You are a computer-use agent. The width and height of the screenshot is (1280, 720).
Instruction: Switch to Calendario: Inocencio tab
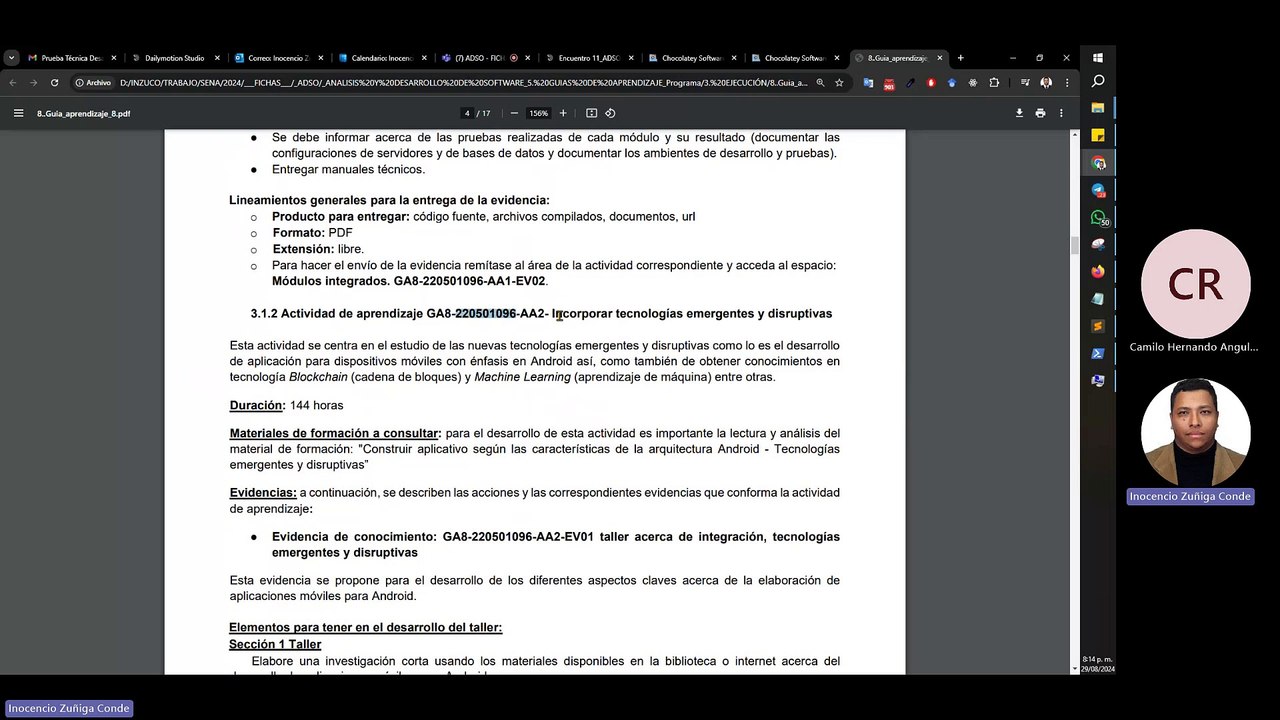[x=382, y=58]
